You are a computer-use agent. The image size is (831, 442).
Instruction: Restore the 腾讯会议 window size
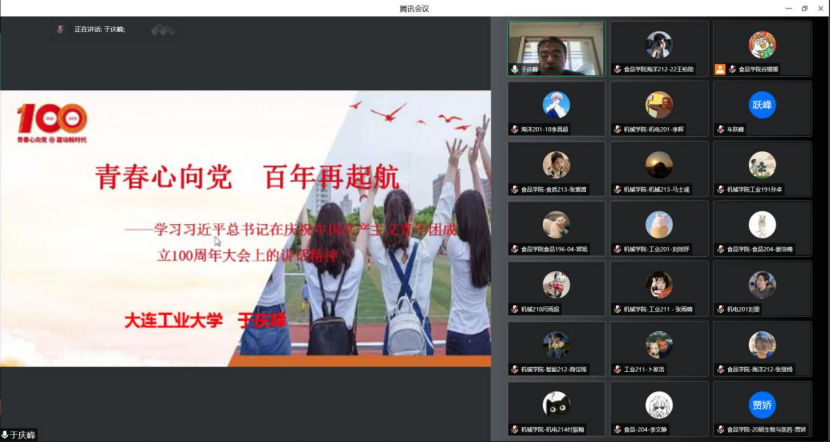click(803, 8)
